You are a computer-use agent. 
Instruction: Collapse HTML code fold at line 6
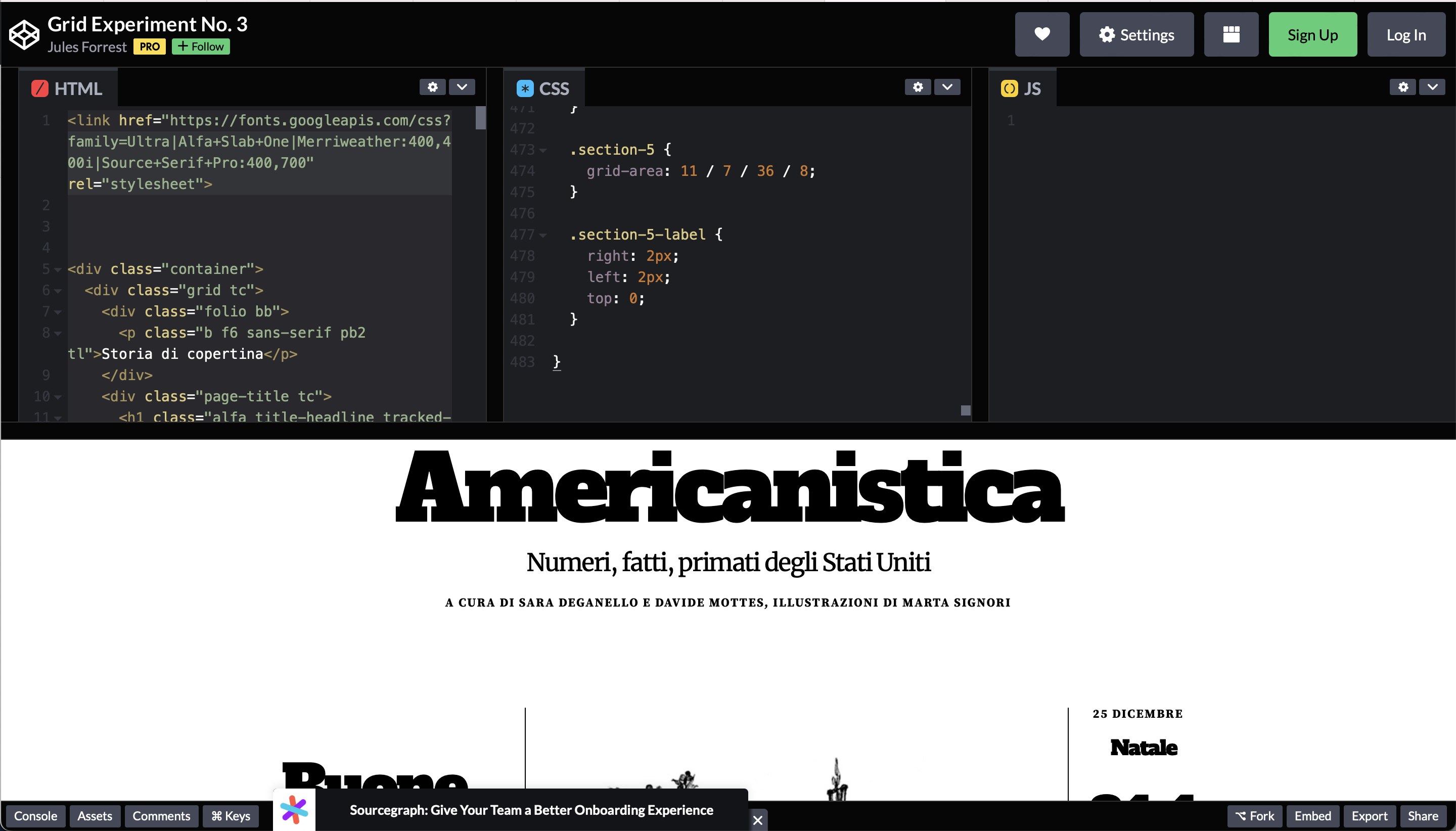point(58,291)
